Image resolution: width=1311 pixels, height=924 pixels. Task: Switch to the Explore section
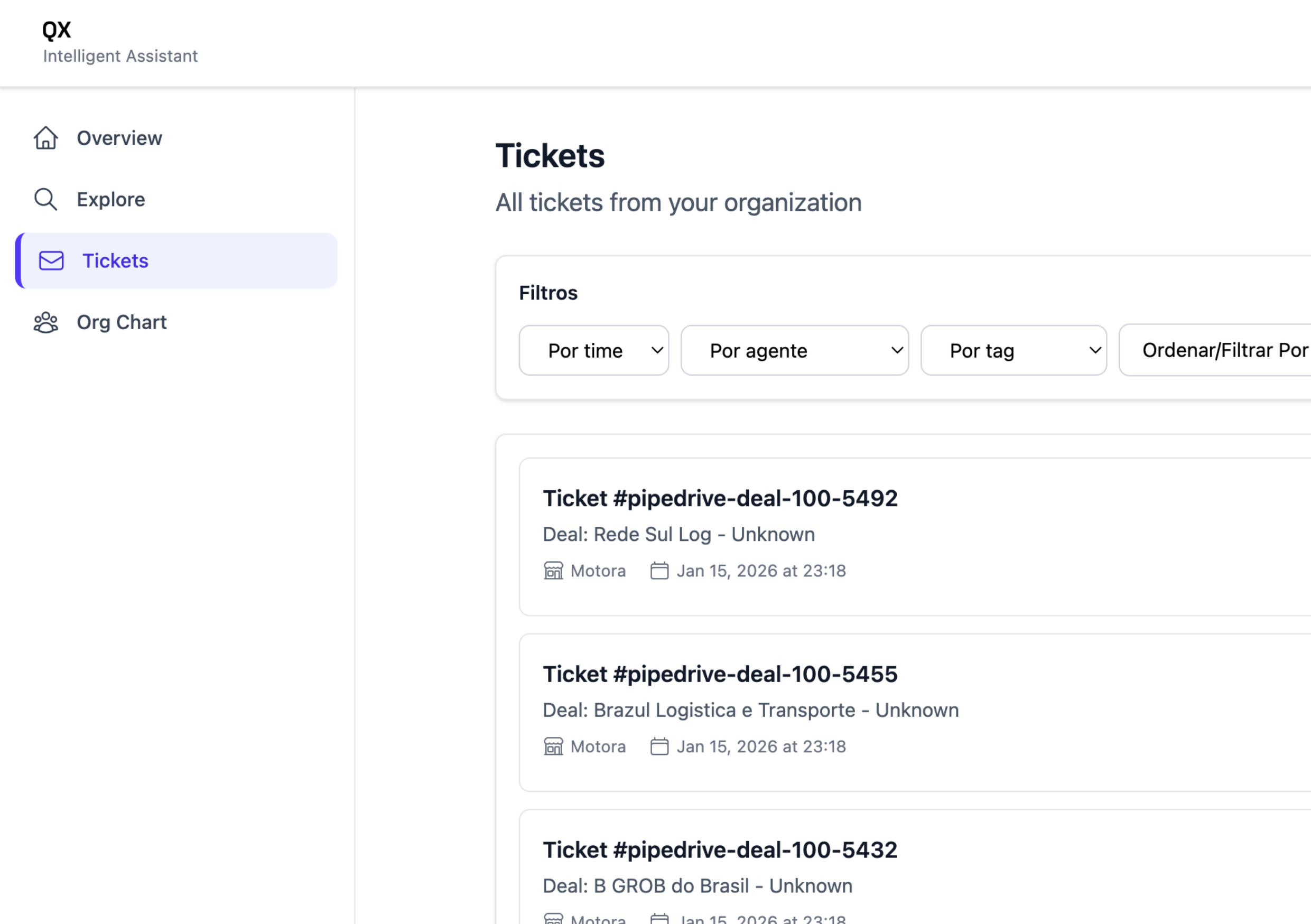(x=111, y=200)
